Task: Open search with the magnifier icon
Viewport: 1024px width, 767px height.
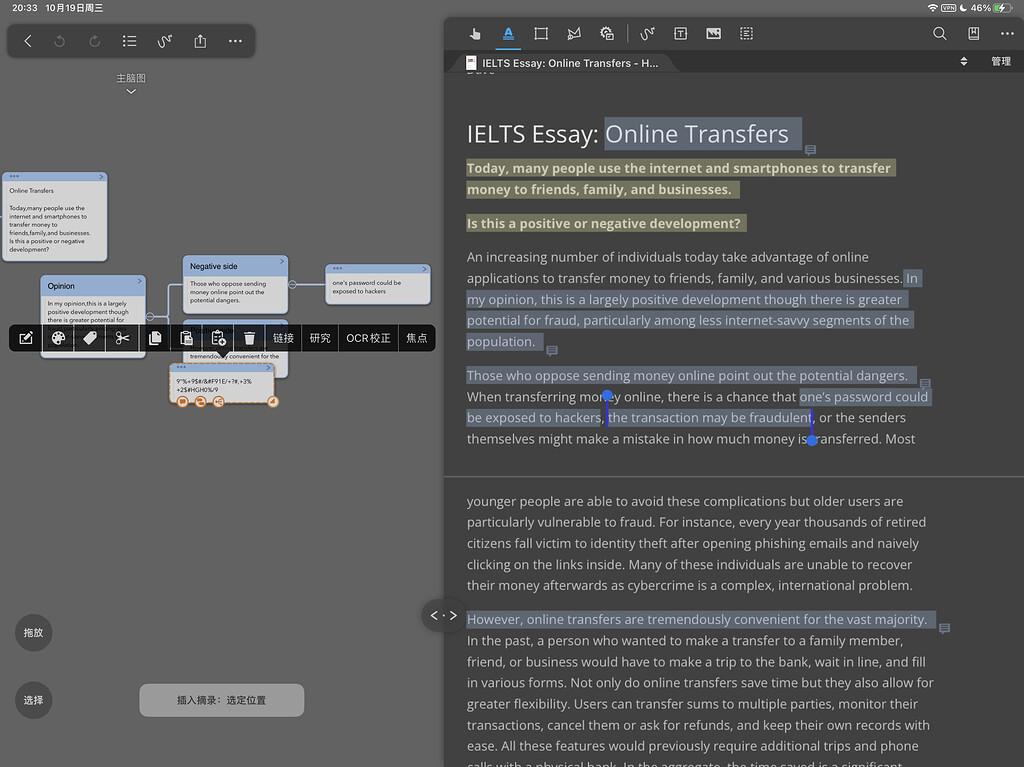Action: tap(939, 34)
